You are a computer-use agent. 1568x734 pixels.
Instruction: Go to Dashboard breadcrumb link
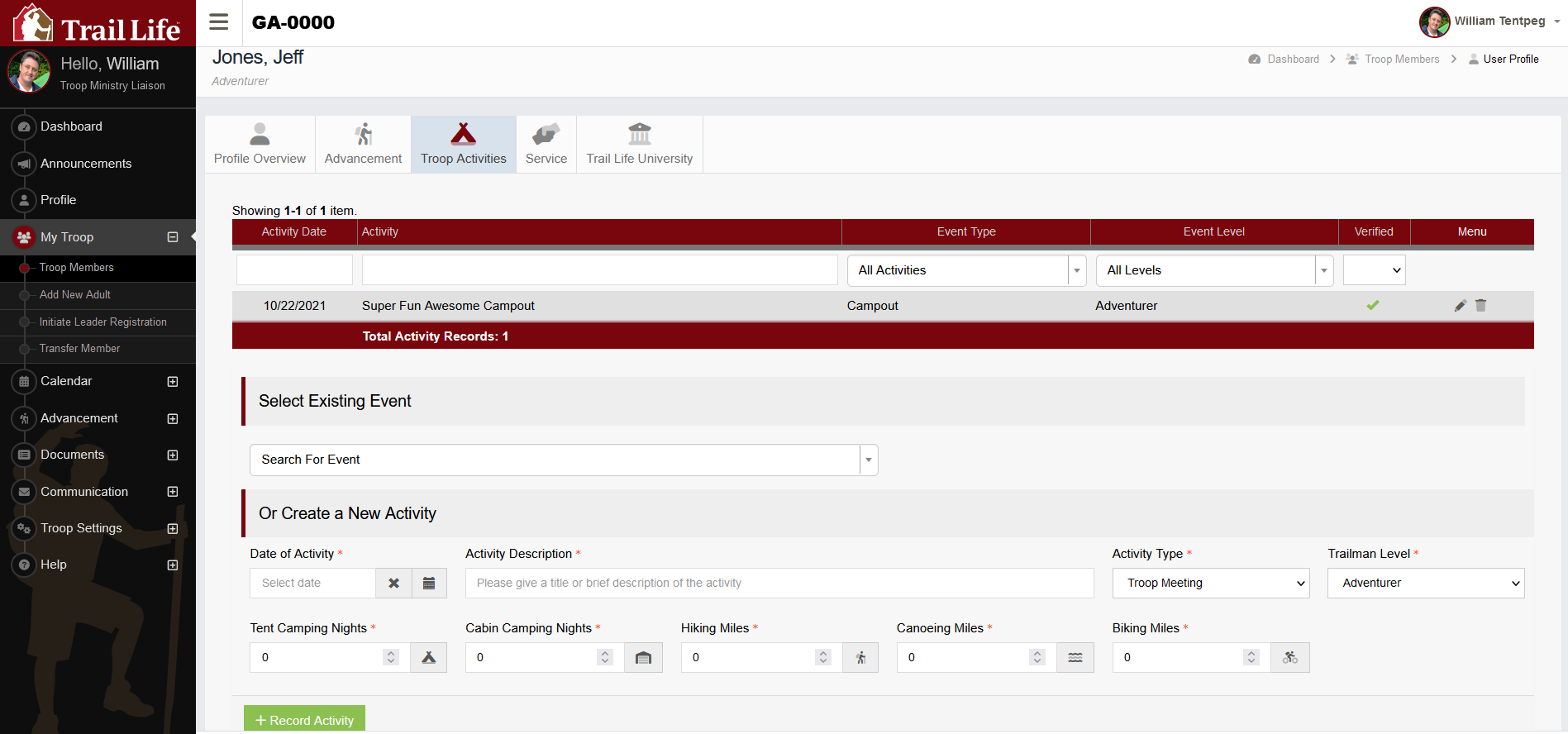(1293, 60)
